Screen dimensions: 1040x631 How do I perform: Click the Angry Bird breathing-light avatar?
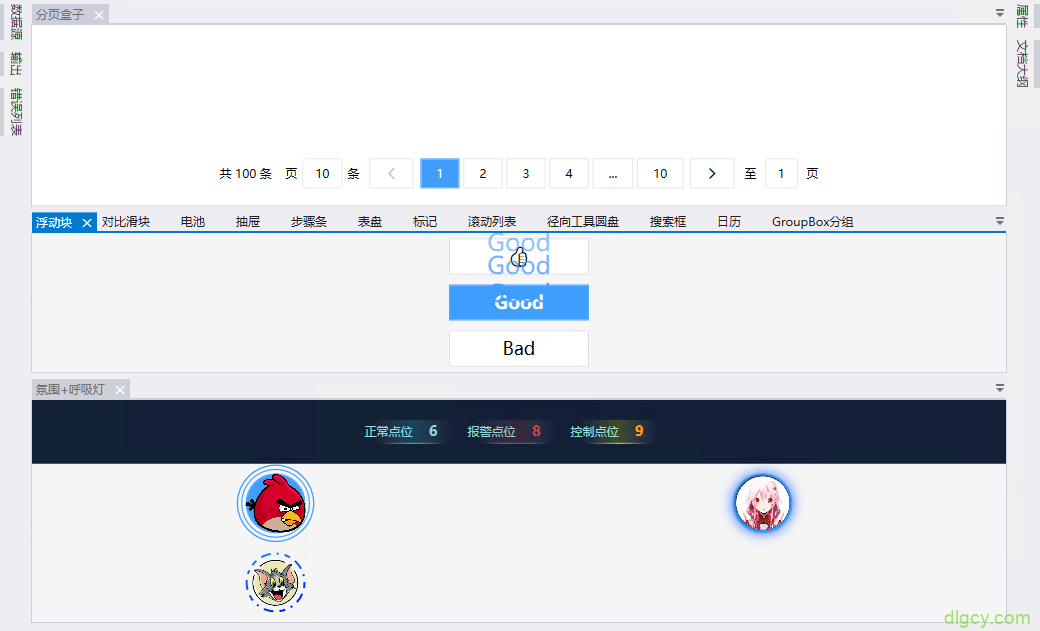(x=276, y=503)
